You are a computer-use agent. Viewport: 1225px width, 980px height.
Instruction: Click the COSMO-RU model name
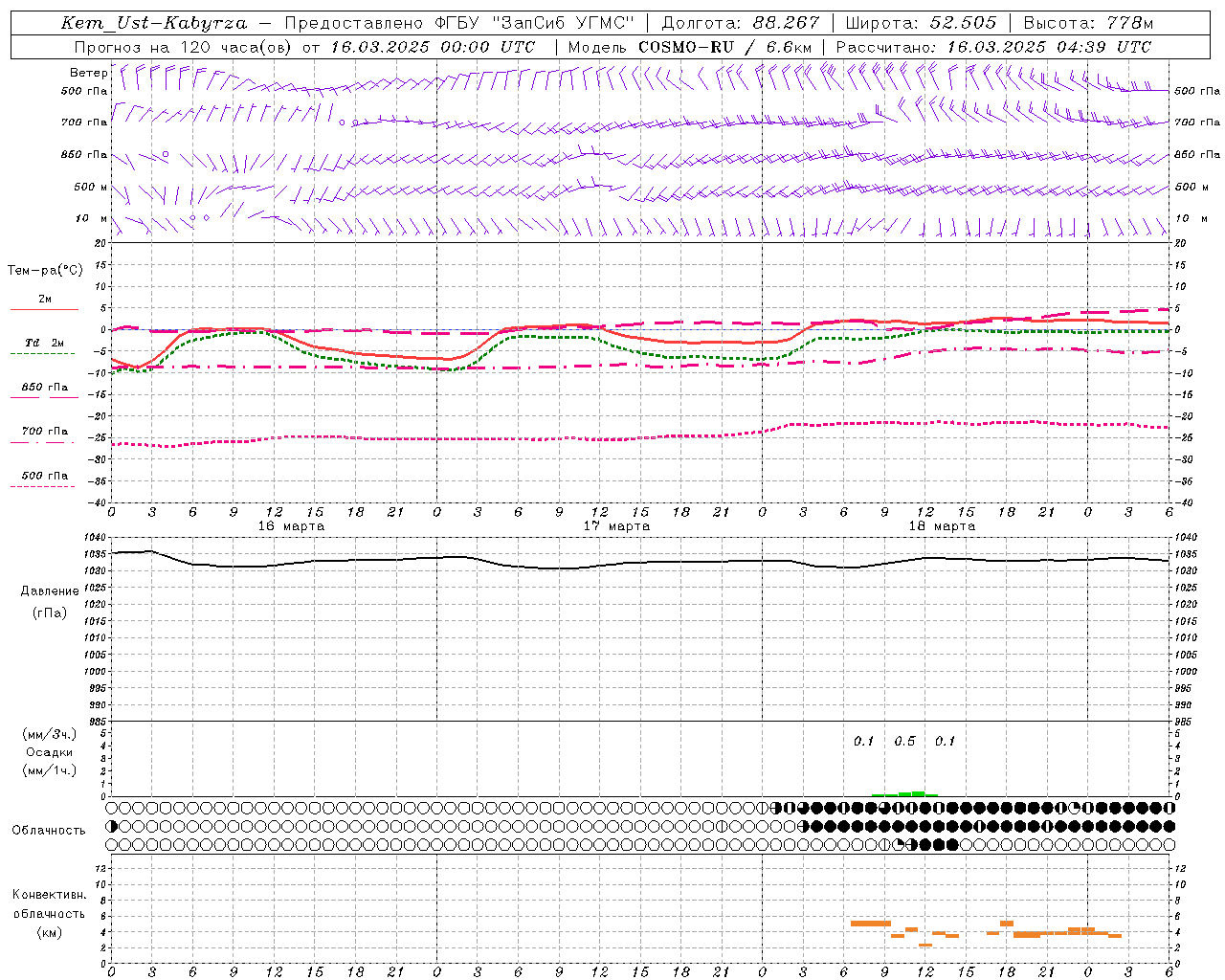(687, 47)
